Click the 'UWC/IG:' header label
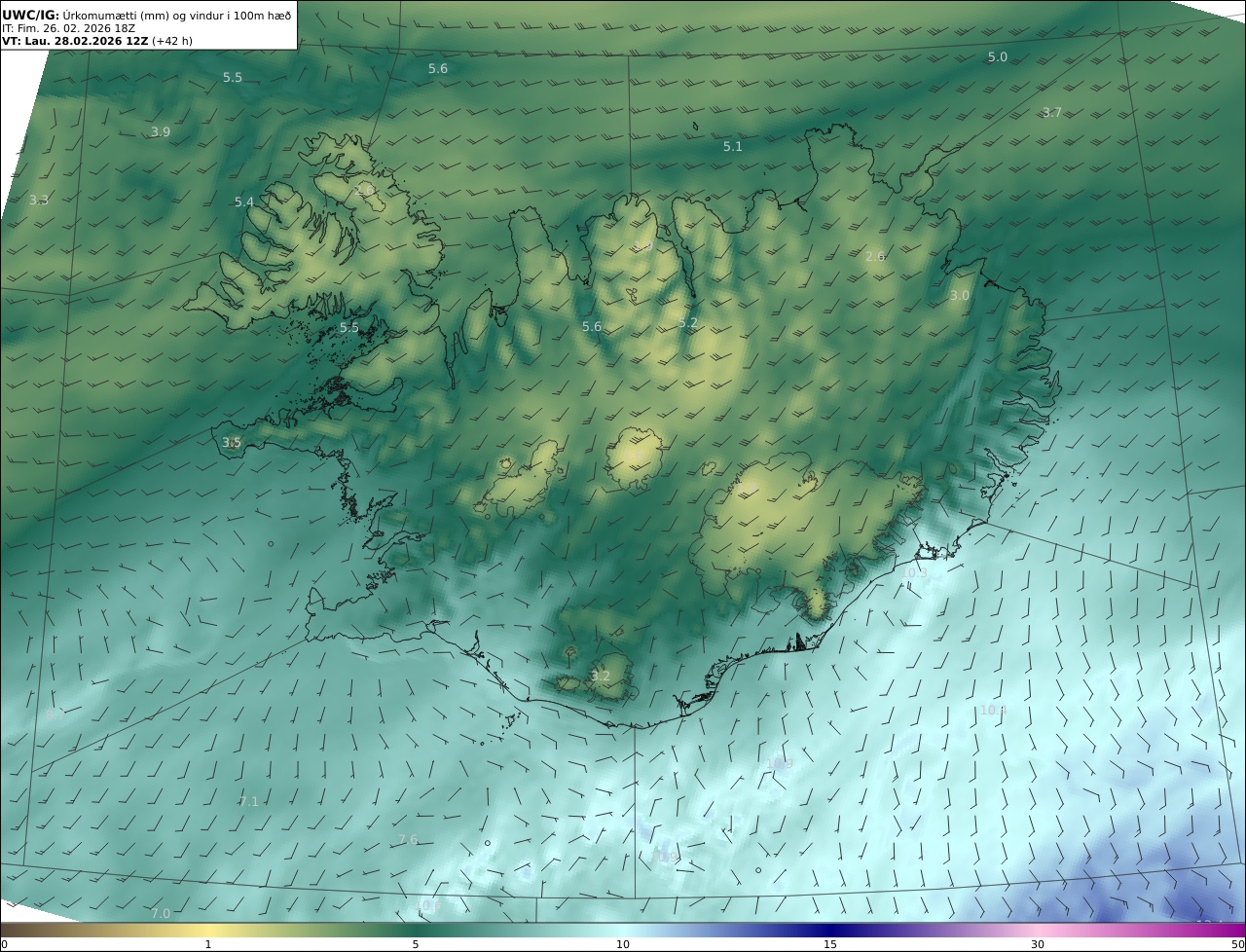The height and width of the screenshot is (952, 1246). (x=31, y=15)
